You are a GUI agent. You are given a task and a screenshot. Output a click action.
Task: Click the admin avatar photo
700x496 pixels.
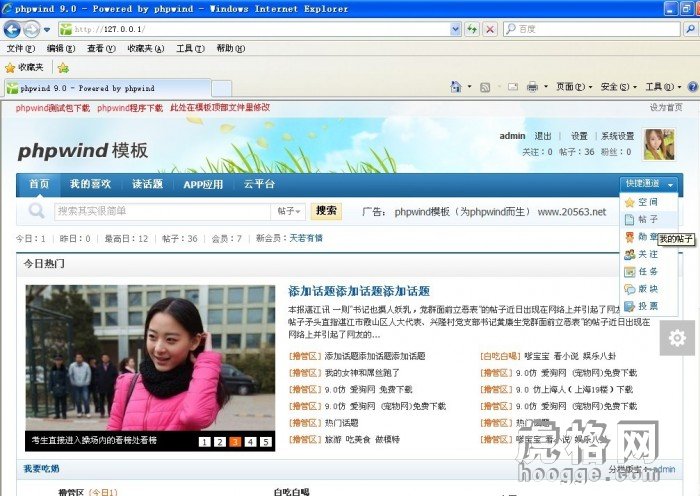click(x=659, y=144)
